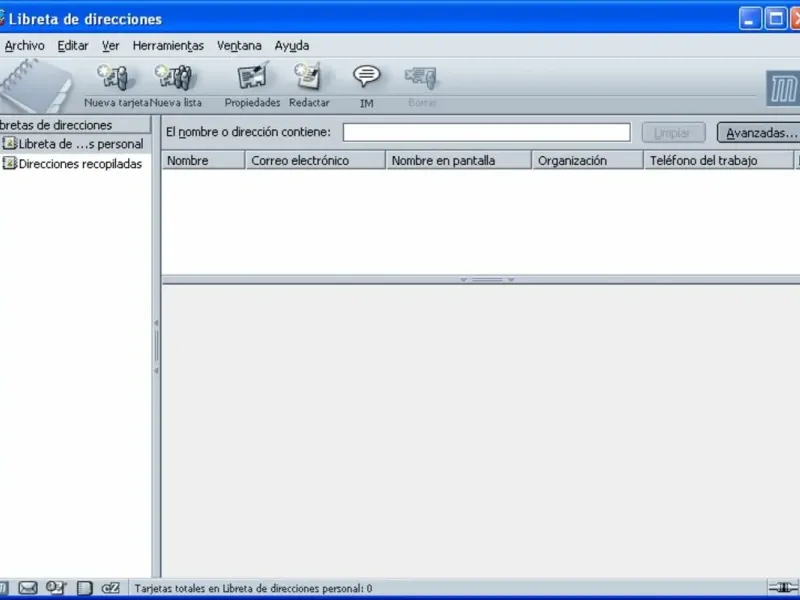This screenshot has height=600, width=800.
Task: Sort by the Organización column
Action: 588,160
